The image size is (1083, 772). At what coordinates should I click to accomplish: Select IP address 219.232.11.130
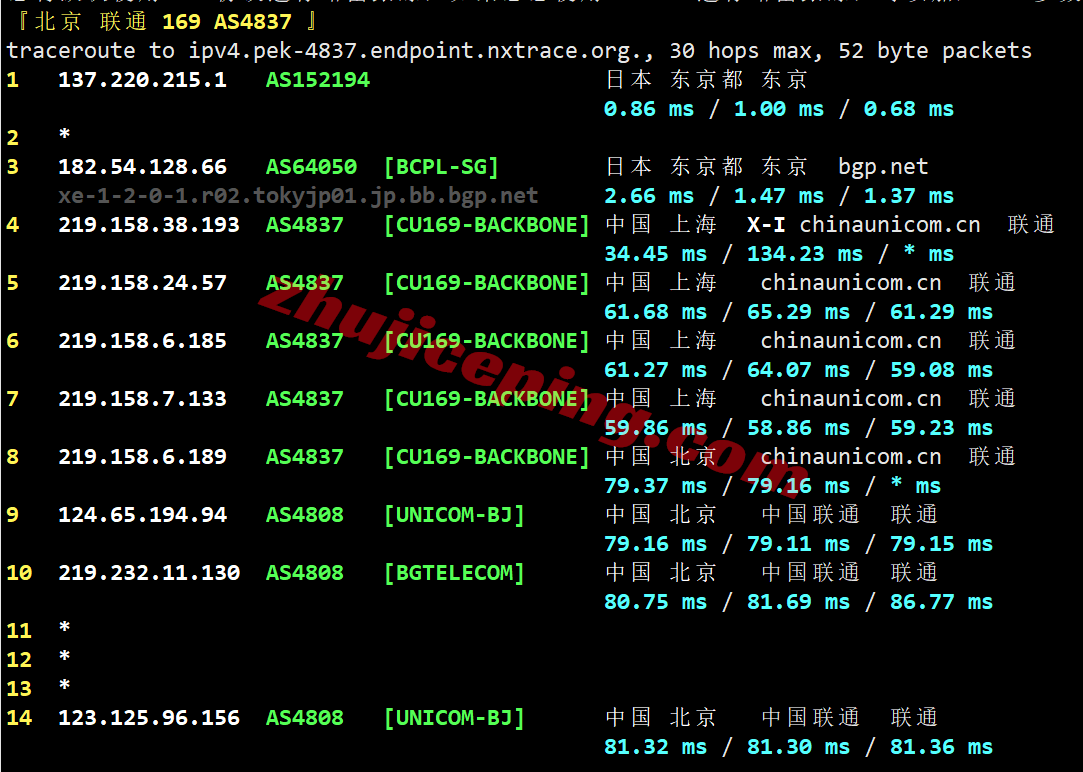[x=148, y=573]
